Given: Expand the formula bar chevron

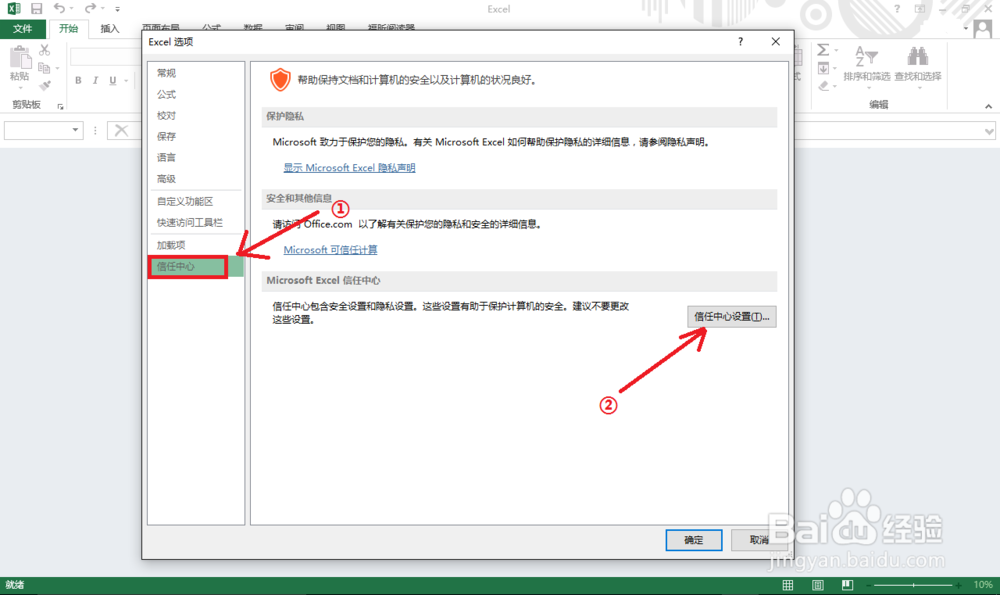Looking at the screenshot, I should click(x=989, y=131).
